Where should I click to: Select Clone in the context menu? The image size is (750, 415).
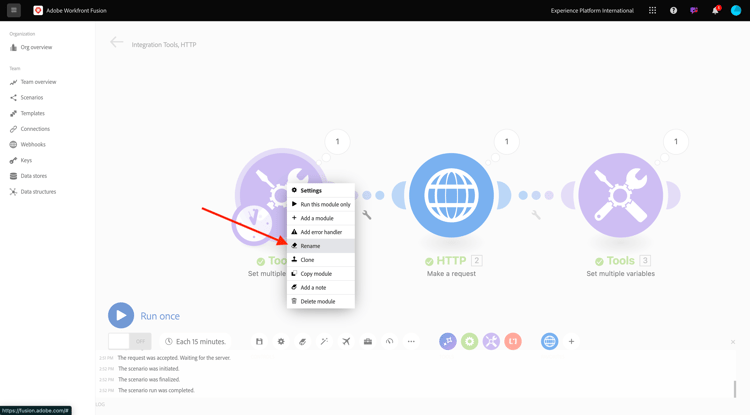pyautogui.click(x=320, y=260)
